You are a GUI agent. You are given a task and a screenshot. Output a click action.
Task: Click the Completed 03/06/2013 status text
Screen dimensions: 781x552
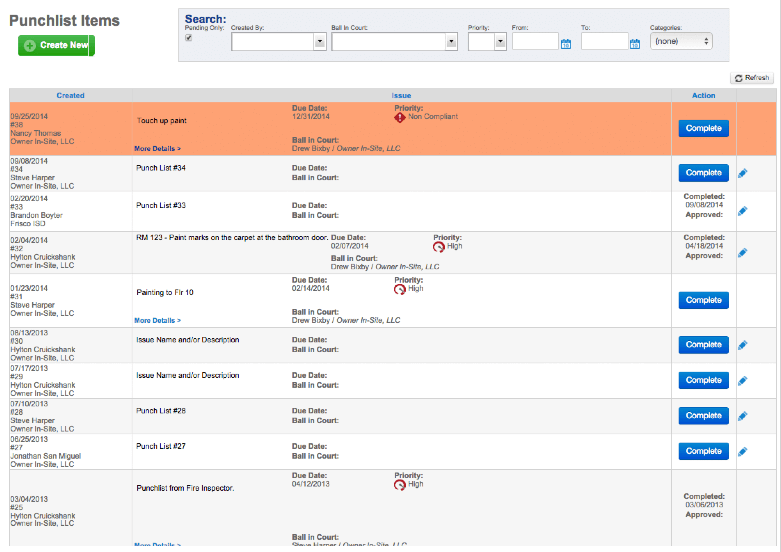coord(704,501)
